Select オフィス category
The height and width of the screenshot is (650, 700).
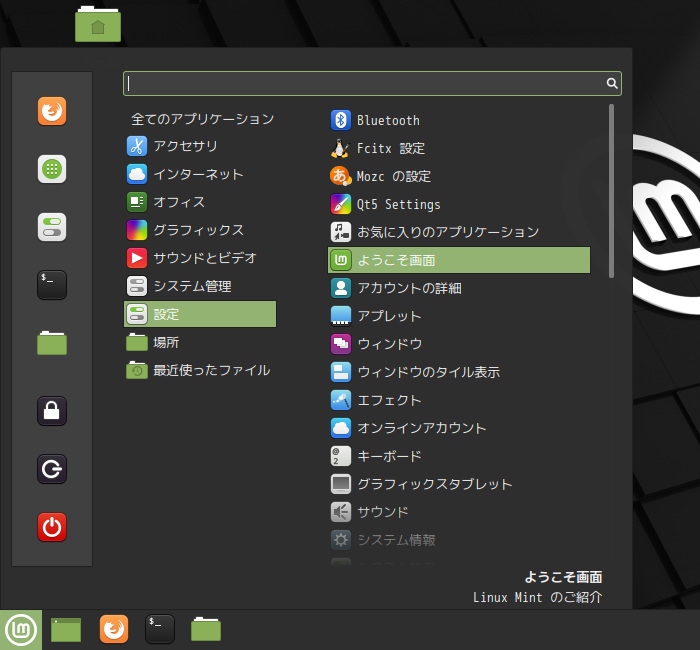coord(200,202)
